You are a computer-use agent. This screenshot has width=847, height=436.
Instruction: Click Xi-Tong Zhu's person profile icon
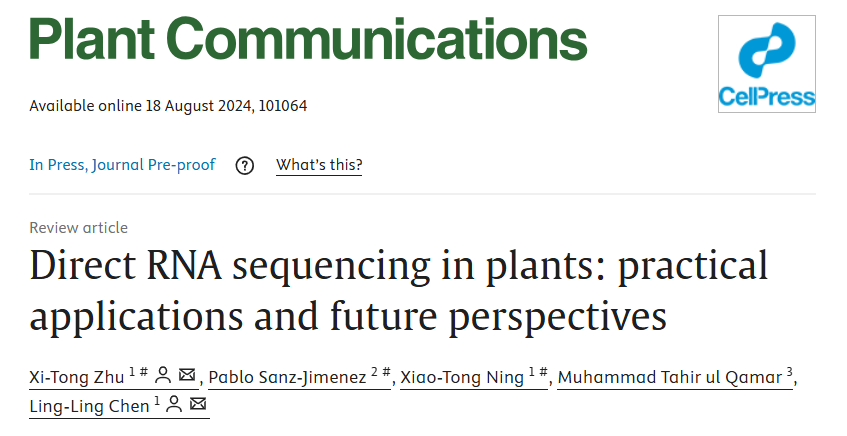coord(164,376)
